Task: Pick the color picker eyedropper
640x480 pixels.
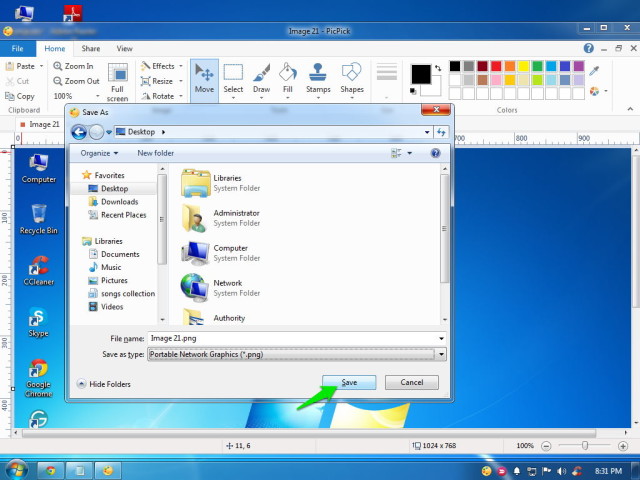Action: [594, 71]
